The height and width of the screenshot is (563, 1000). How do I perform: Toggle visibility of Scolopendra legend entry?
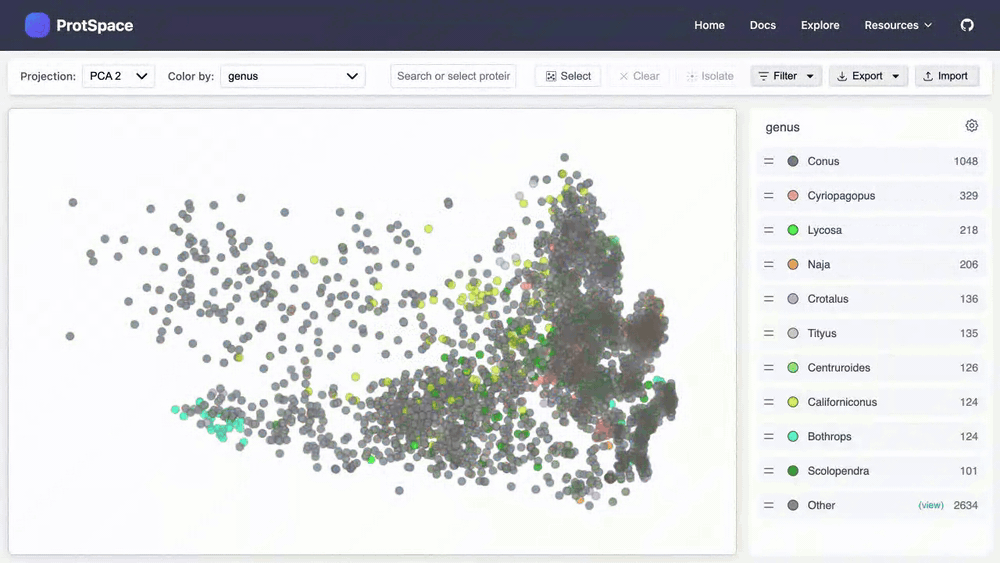pyautogui.click(x=838, y=471)
